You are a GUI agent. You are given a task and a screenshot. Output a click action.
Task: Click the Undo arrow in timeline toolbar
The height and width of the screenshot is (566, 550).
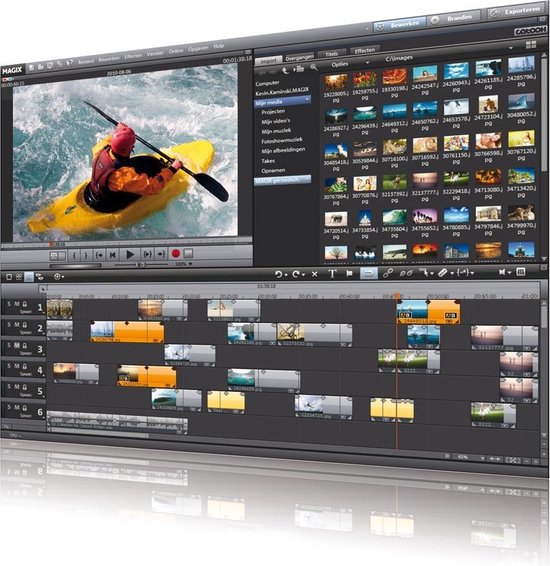click(278, 274)
